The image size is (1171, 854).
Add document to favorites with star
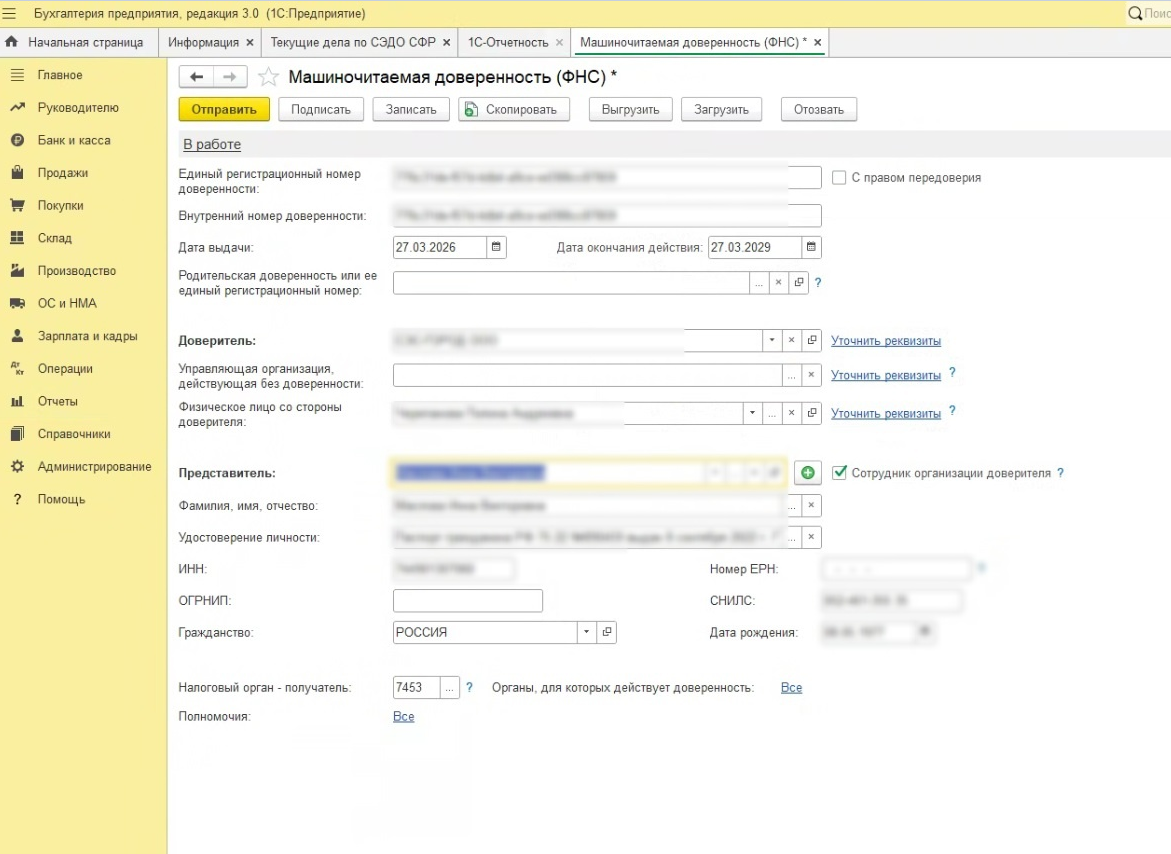[268, 77]
